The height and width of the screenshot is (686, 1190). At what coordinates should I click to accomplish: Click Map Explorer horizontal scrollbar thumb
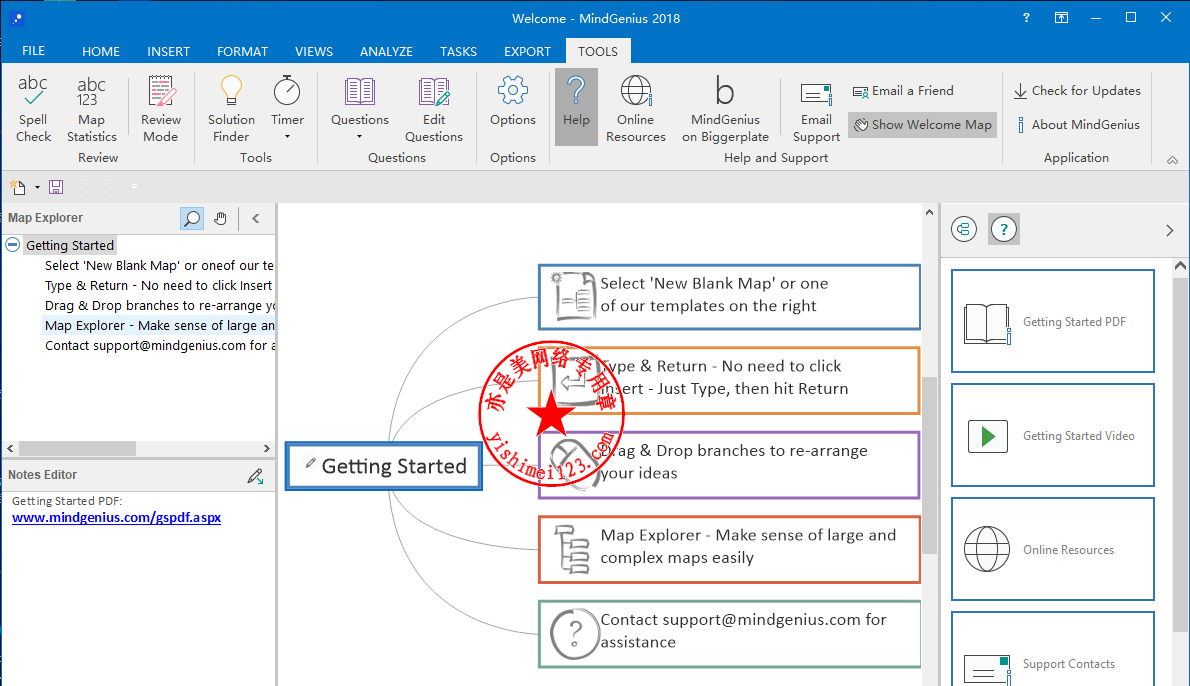pos(77,448)
